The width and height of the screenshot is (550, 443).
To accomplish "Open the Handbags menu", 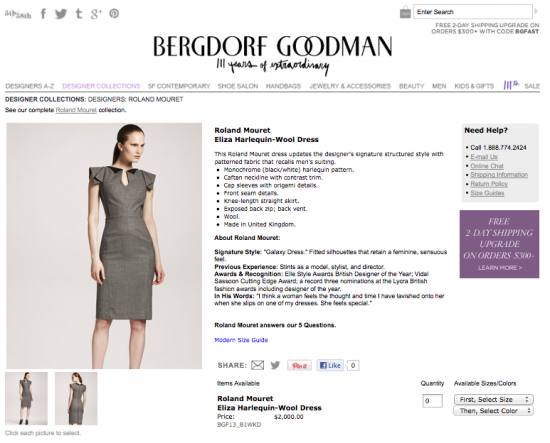I will (x=283, y=86).
